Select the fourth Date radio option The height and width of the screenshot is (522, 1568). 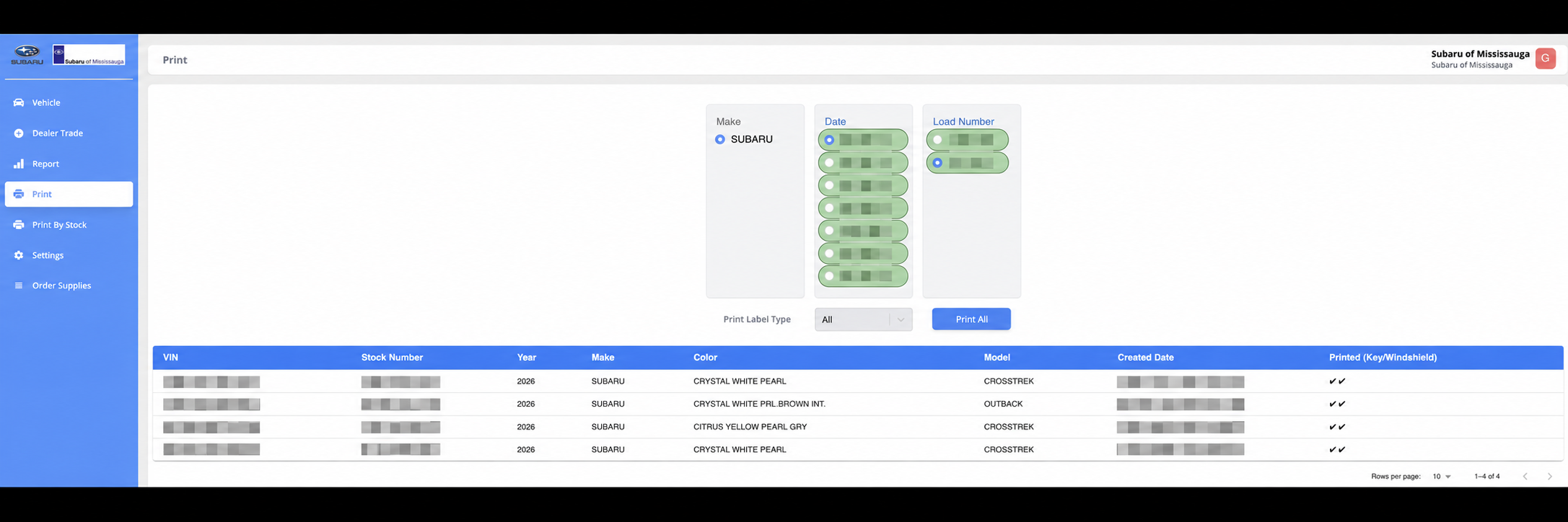click(829, 208)
